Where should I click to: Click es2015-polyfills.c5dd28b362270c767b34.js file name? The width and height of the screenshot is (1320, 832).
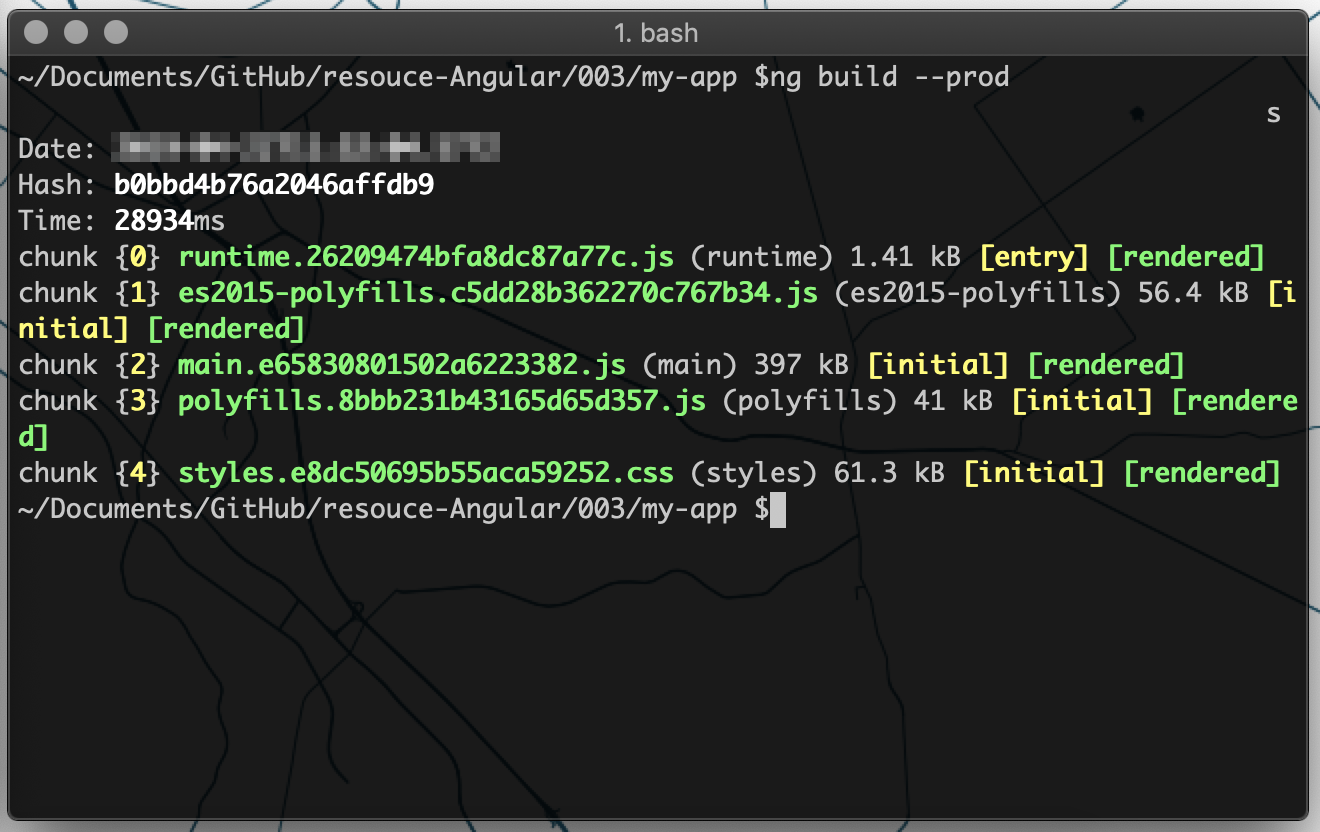point(498,293)
